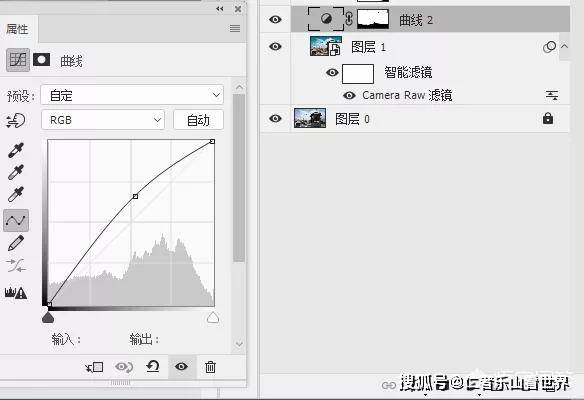584x400 pixels.
Task: Click the 曲线 2 adjustment layer thumbnail
Action: click(326, 19)
